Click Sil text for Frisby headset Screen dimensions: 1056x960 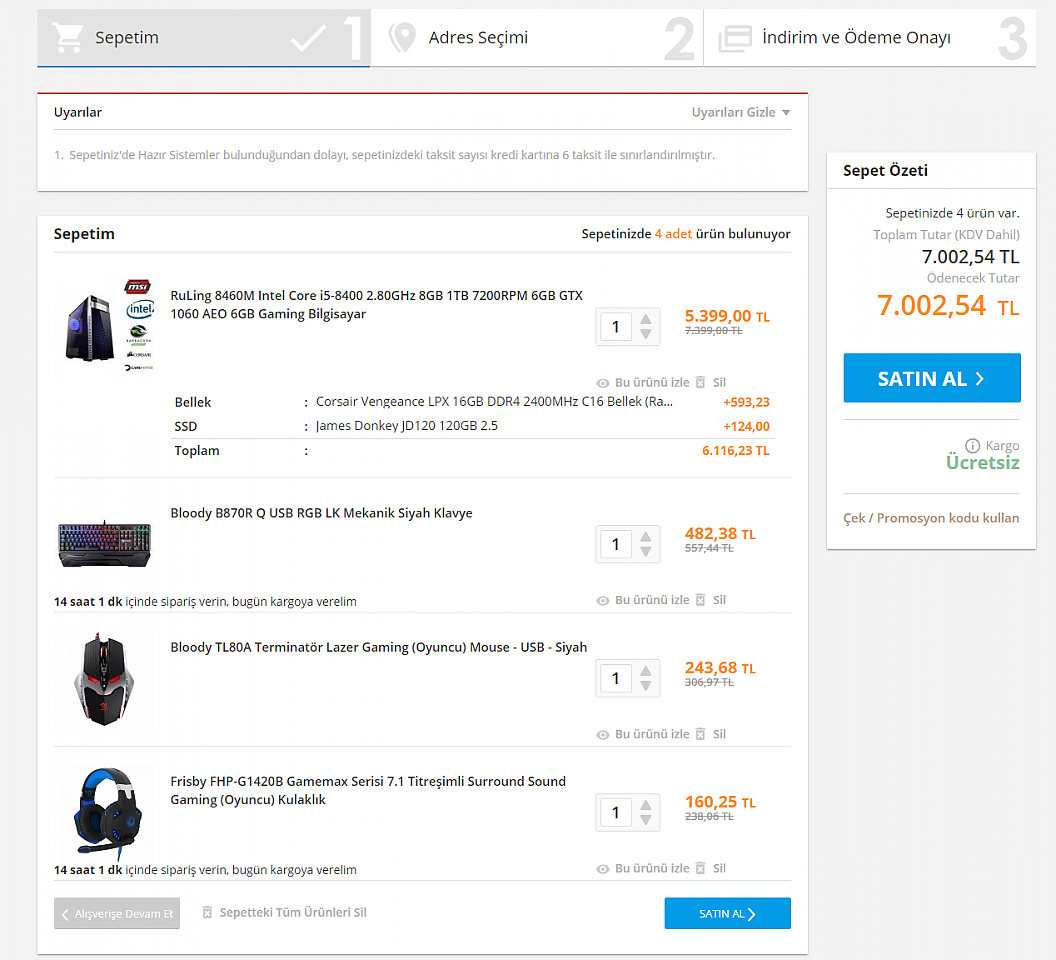pos(719,868)
